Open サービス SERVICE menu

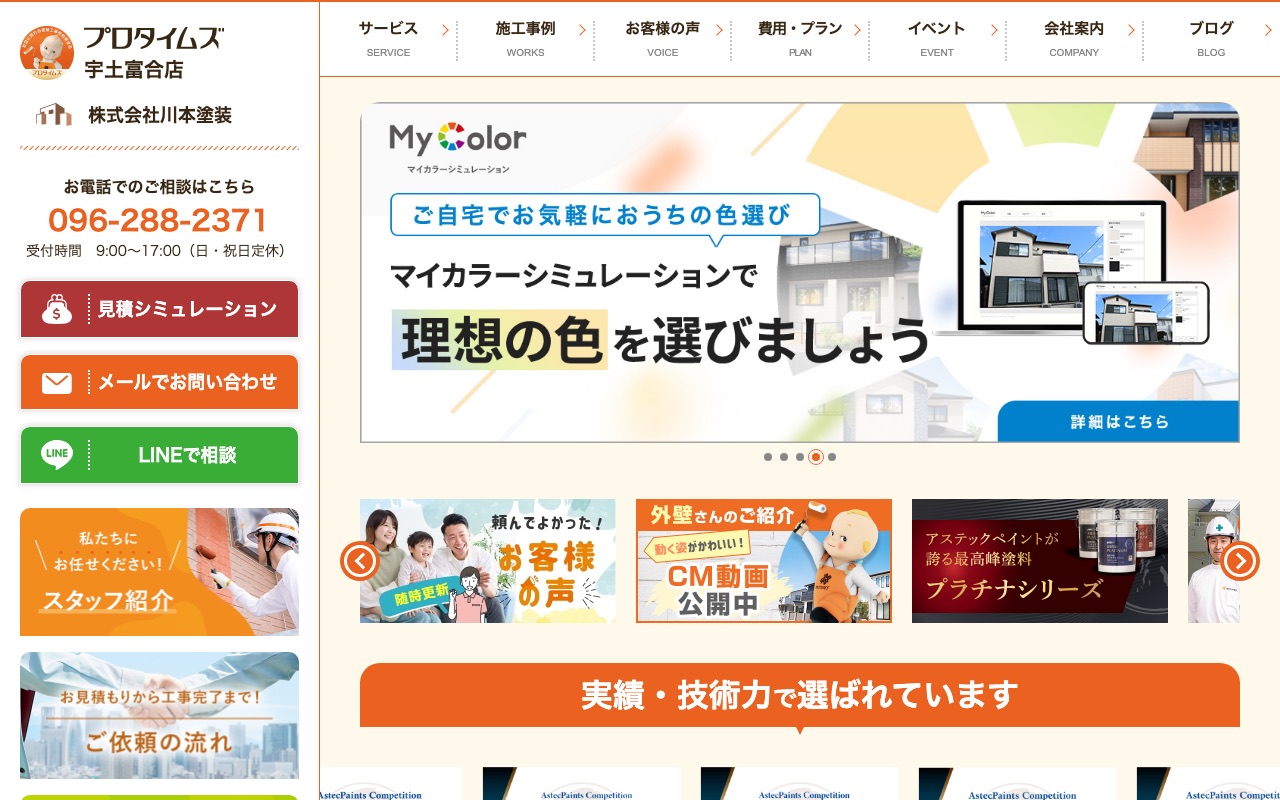[x=388, y=38]
